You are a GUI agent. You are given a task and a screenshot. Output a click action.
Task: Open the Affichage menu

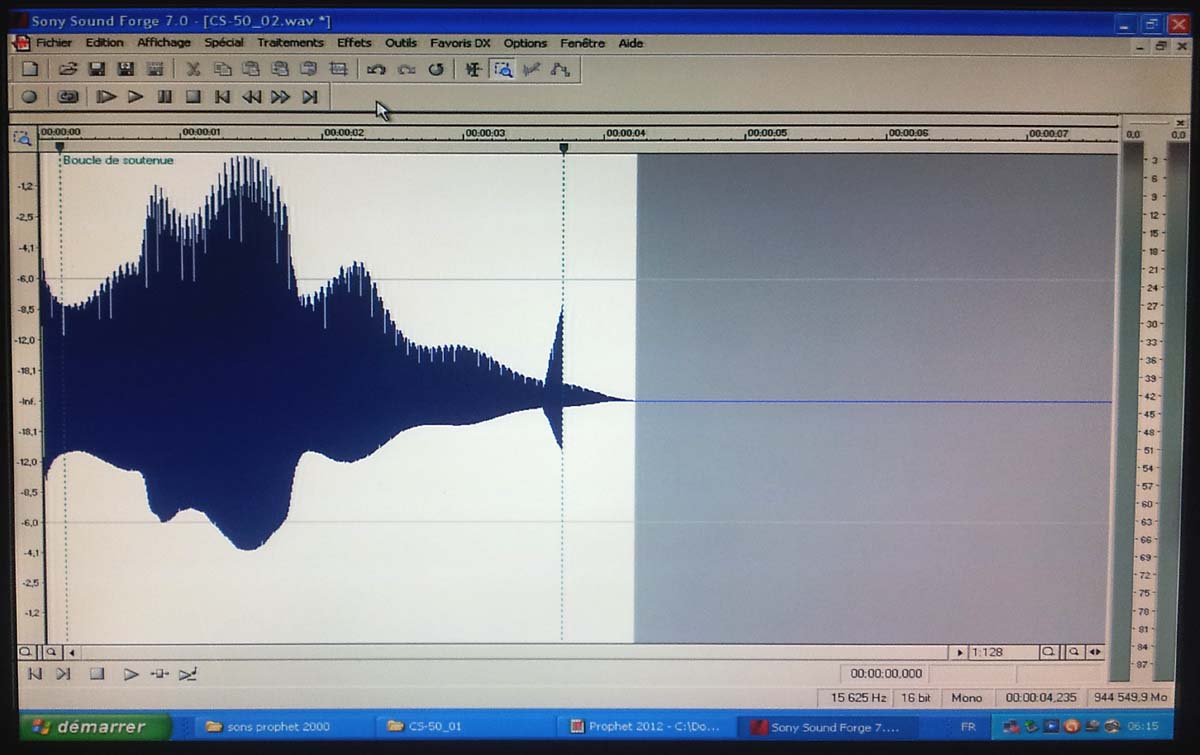click(164, 43)
